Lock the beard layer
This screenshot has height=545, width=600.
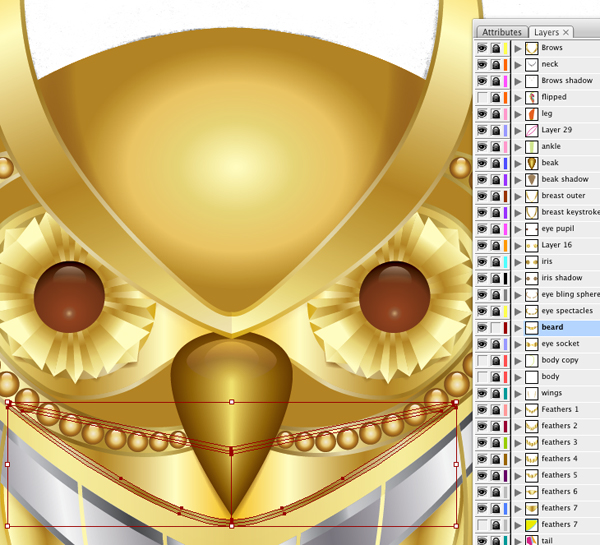(496, 328)
